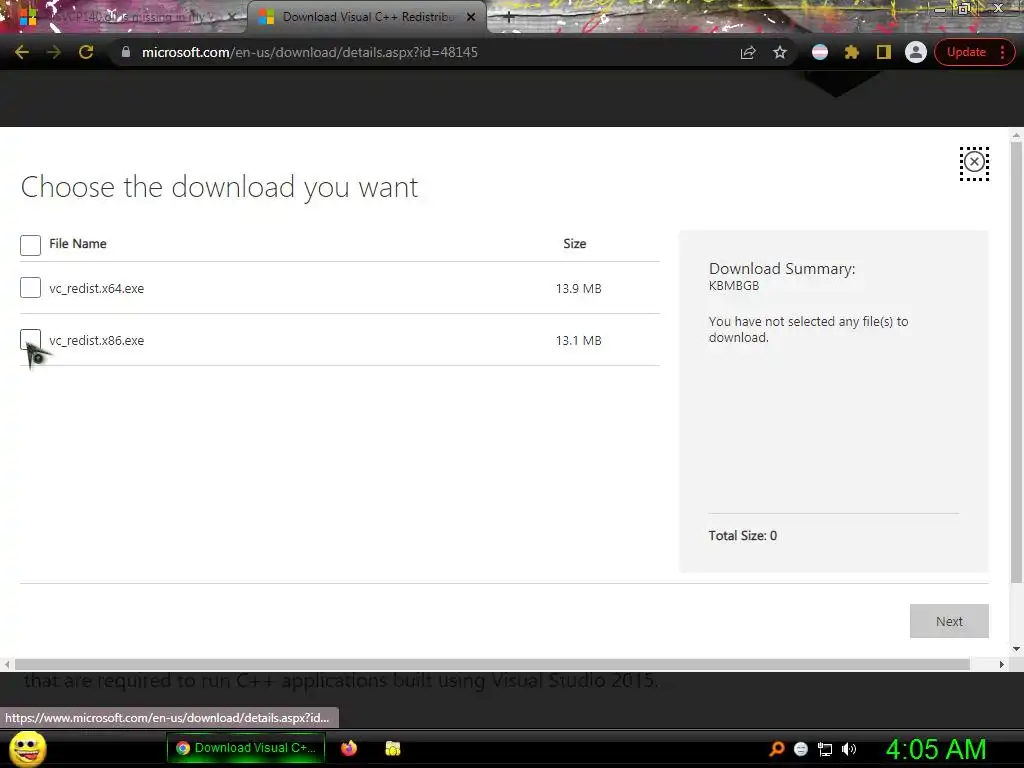The image size is (1024, 768).
Task: Click the File Name column header
Action: [x=78, y=244]
